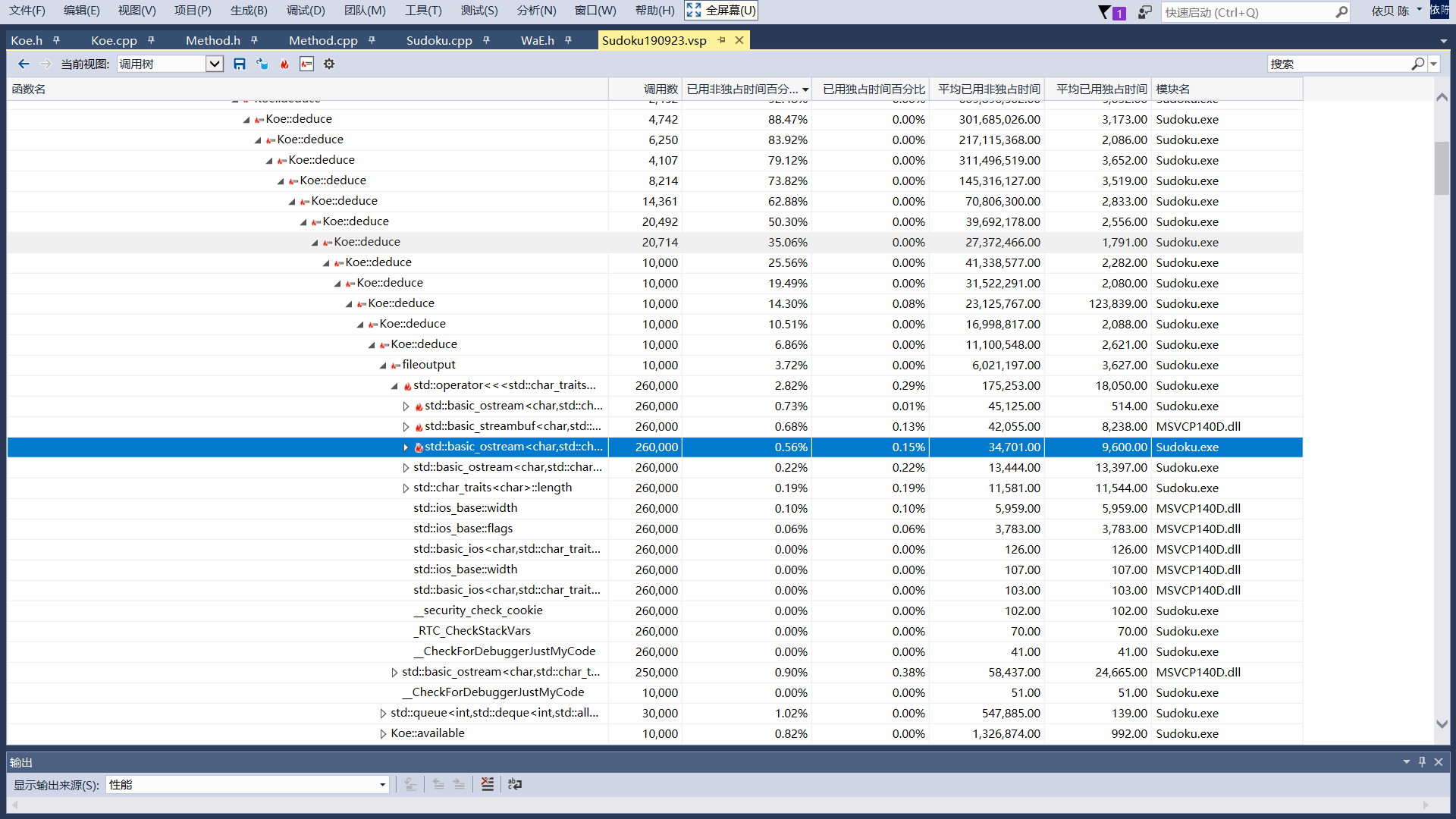Click the clear all output icon

[x=488, y=784]
